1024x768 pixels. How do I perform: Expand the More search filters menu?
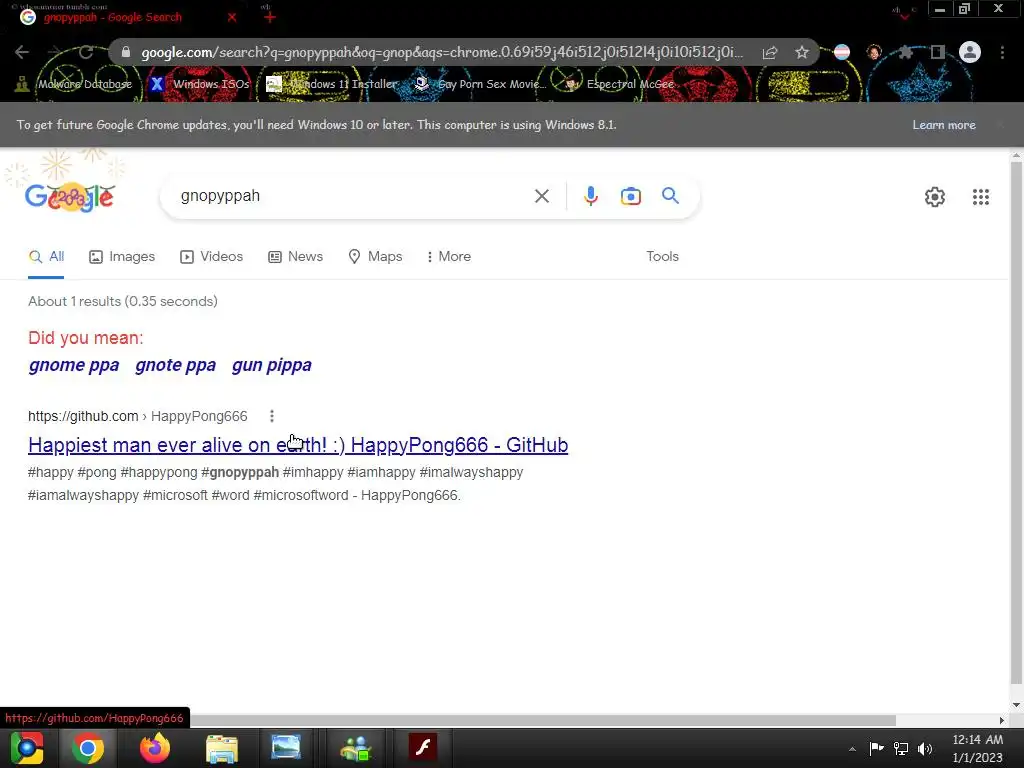(448, 257)
